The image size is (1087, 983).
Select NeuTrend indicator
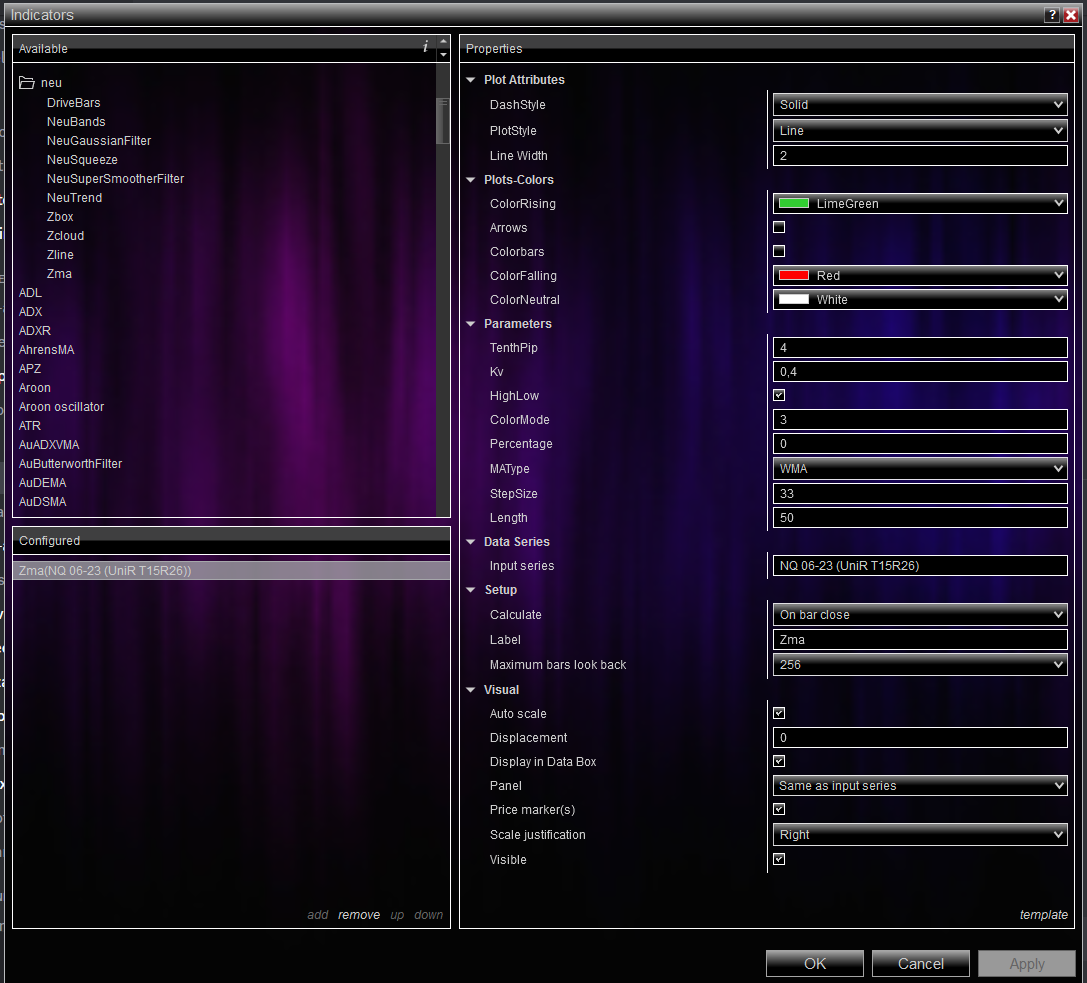75,198
